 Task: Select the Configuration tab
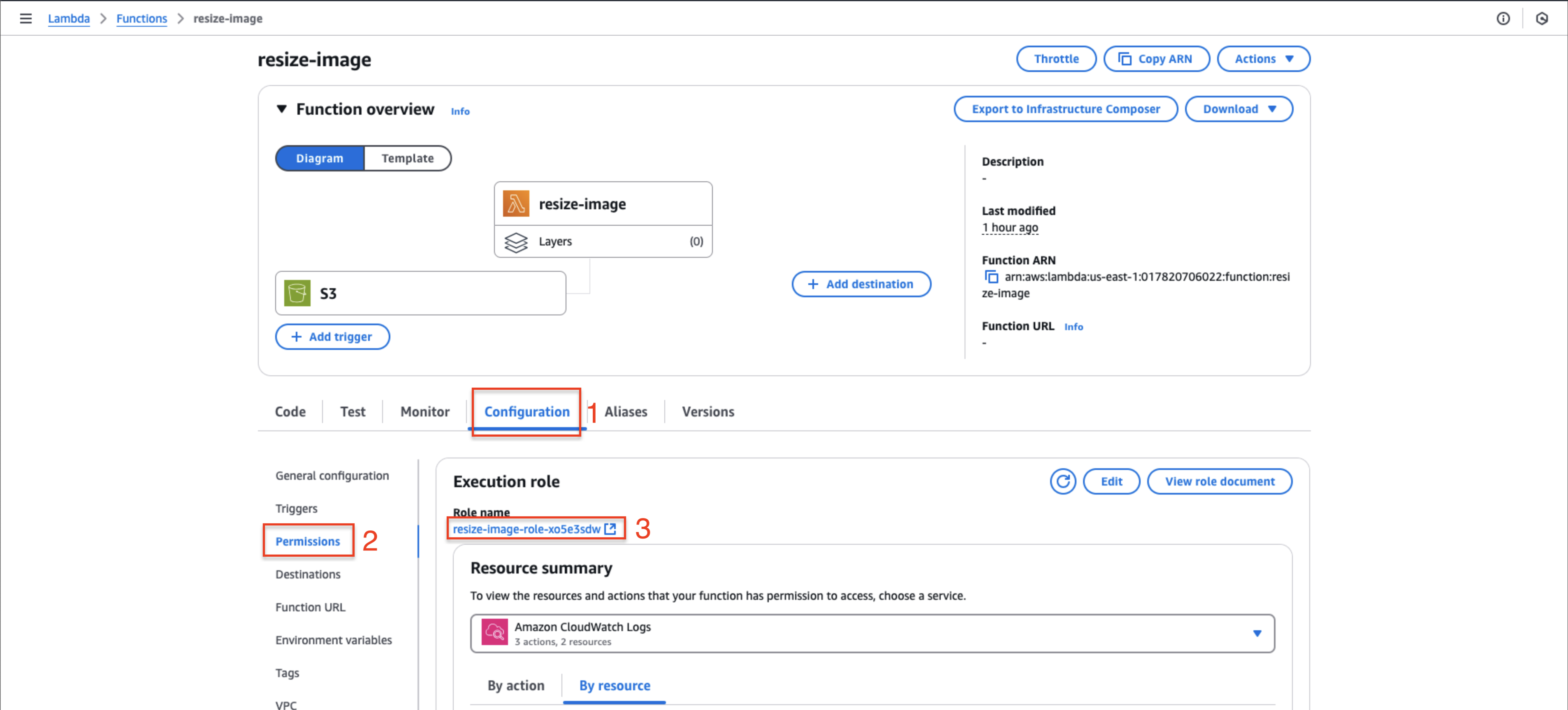click(x=527, y=411)
